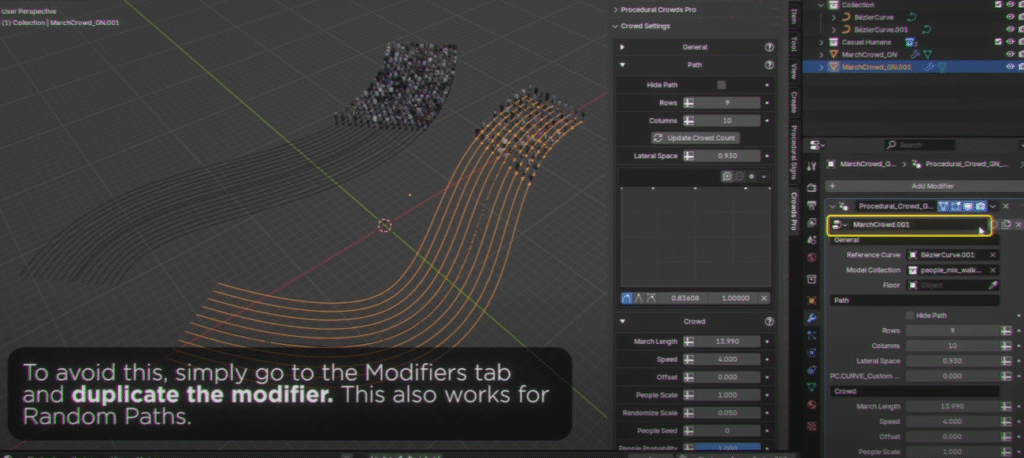Switch to the Procedural Signs sidebar tab
This screenshot has height=458, width=1024.
pyautogui.click(x=794, y=148)
